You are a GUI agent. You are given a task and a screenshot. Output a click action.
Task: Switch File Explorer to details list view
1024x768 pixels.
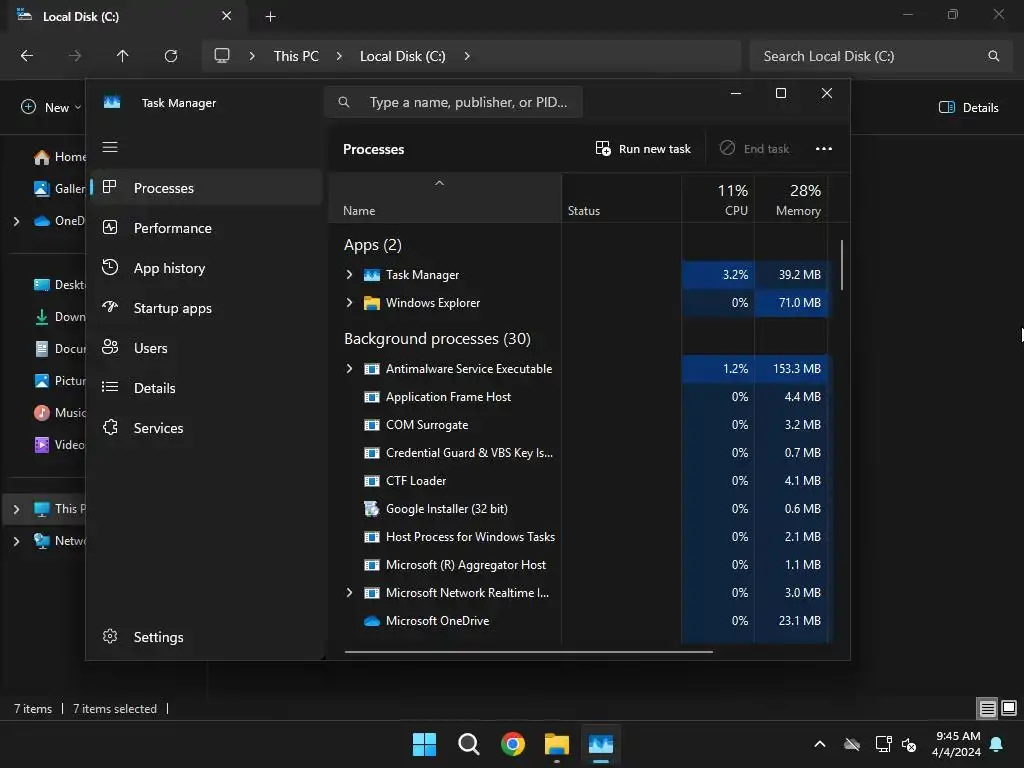987,708
